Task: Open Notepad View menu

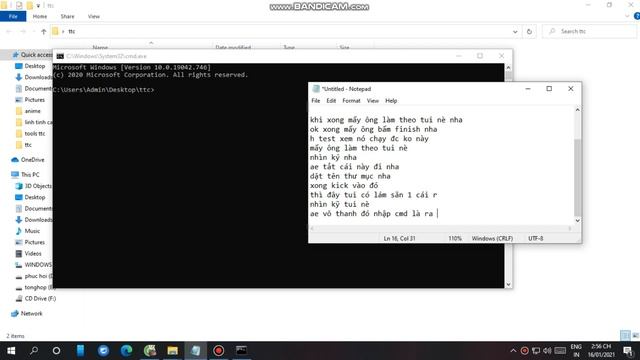Action: click(x=373, y=100)
